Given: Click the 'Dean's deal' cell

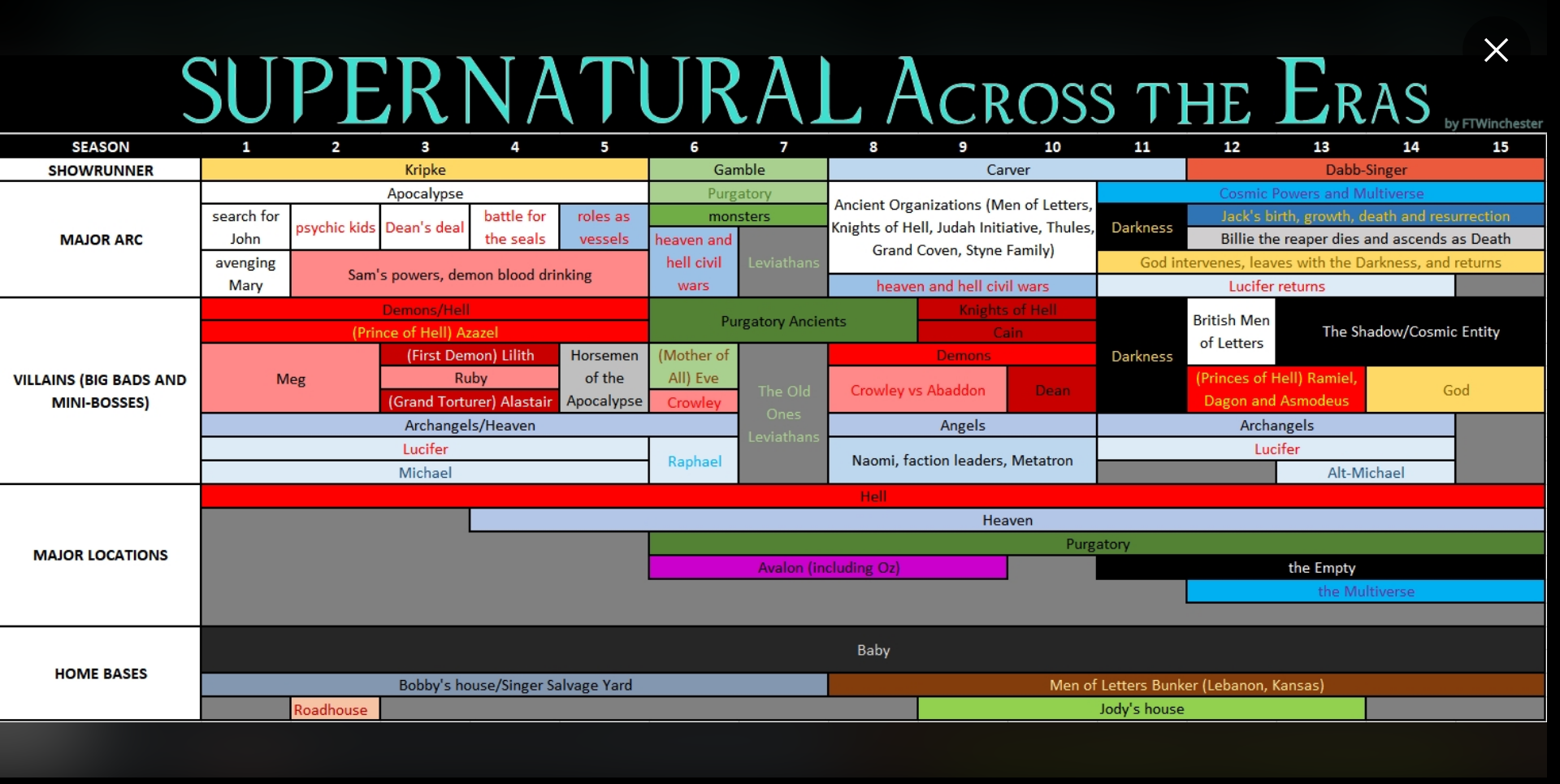Looking at the screenshot, I should (425, 227).
